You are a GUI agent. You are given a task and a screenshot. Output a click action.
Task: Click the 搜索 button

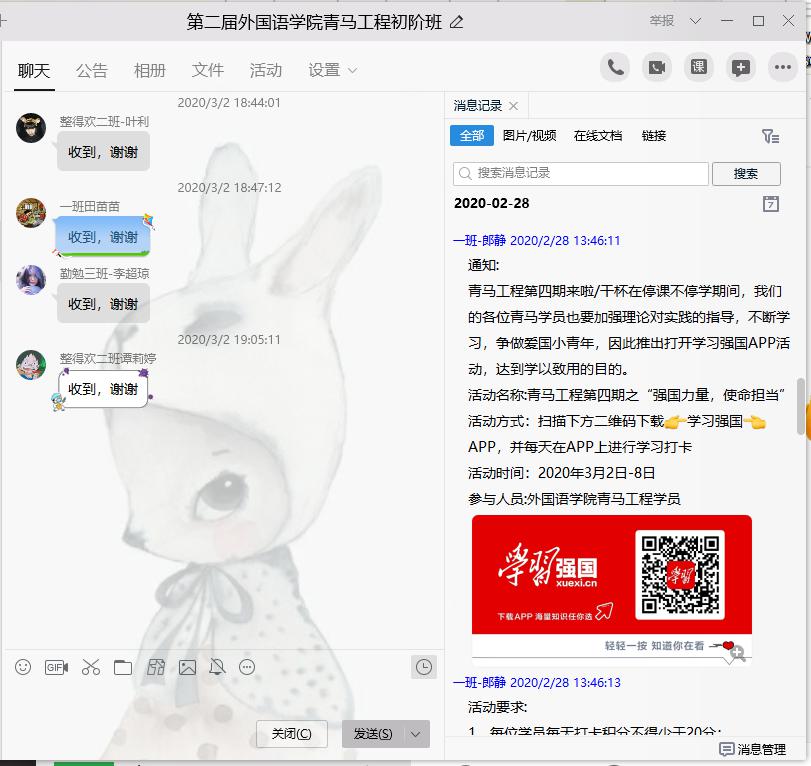pos(746,173)
